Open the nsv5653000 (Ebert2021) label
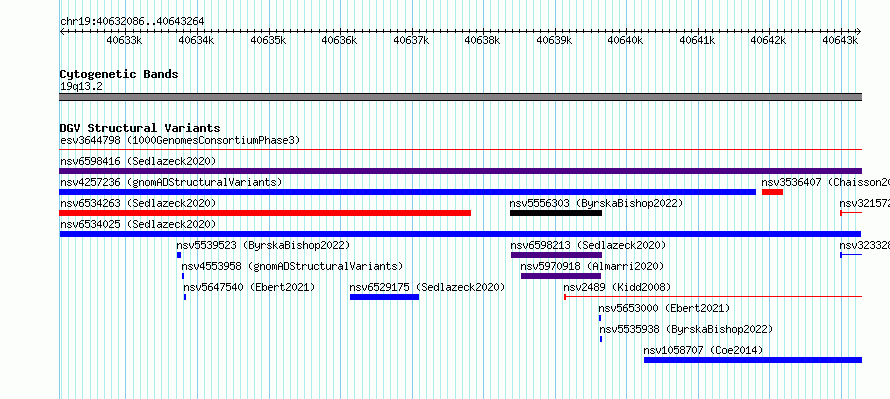 pyautogui.click(x=664, y=308)
